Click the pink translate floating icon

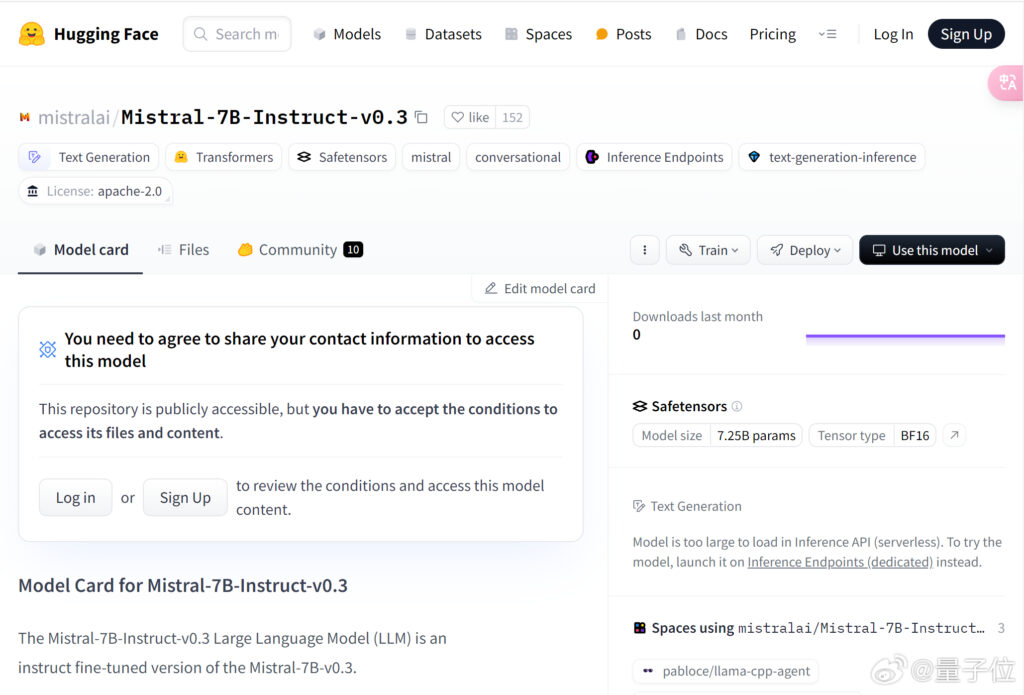click(x=1006, y=83)
